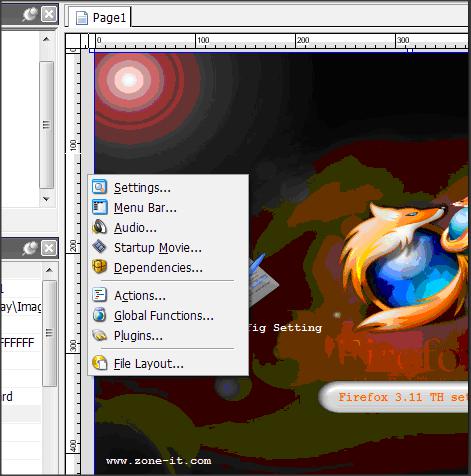The width and height of the screenshot is (471, 476).
Task: Close the lower docked panel
Action: 49,248
